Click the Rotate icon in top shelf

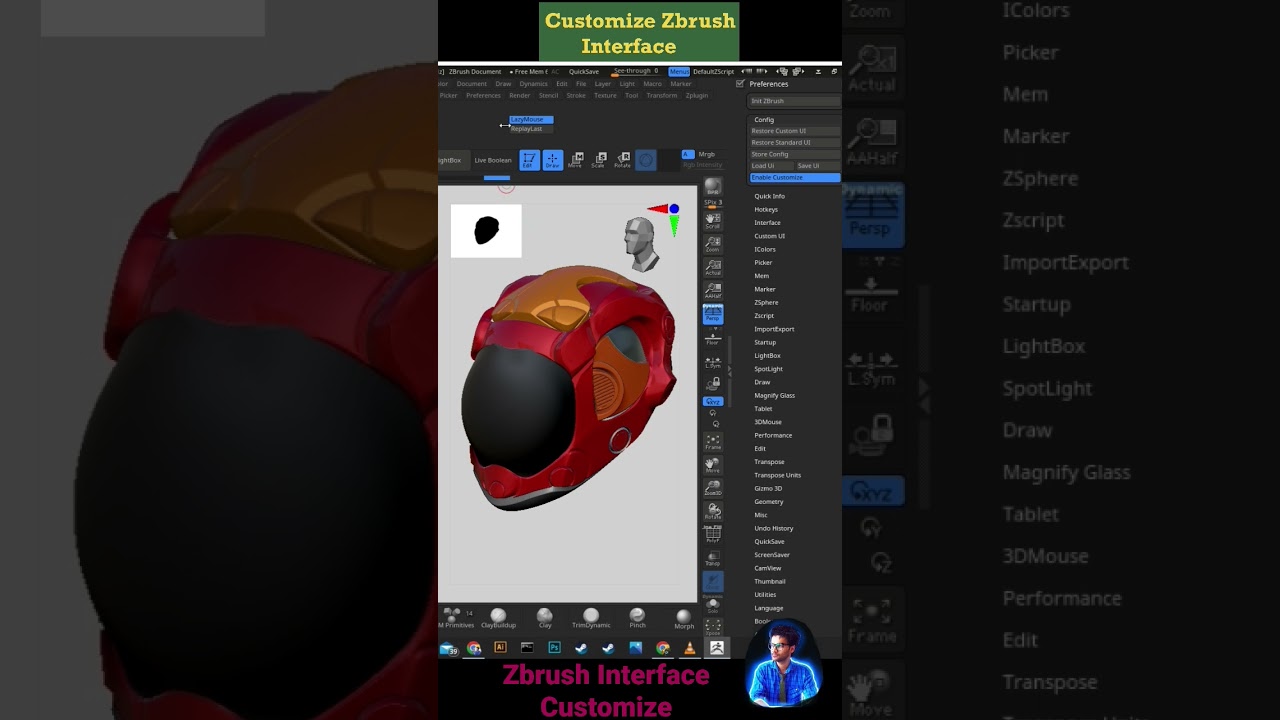pos(622,160)
